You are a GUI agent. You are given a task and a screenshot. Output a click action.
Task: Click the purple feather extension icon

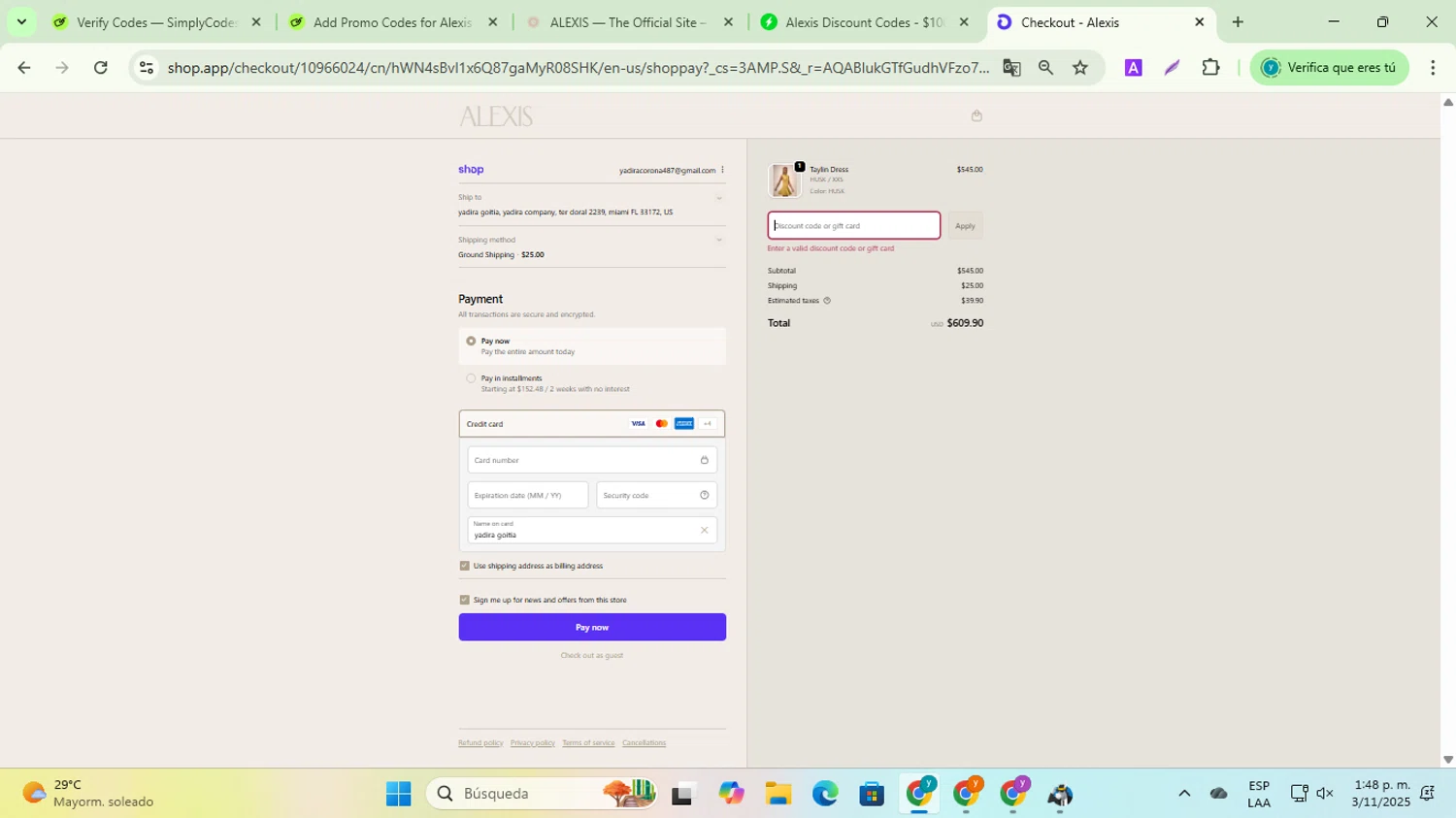click(x=1172, y=67)
